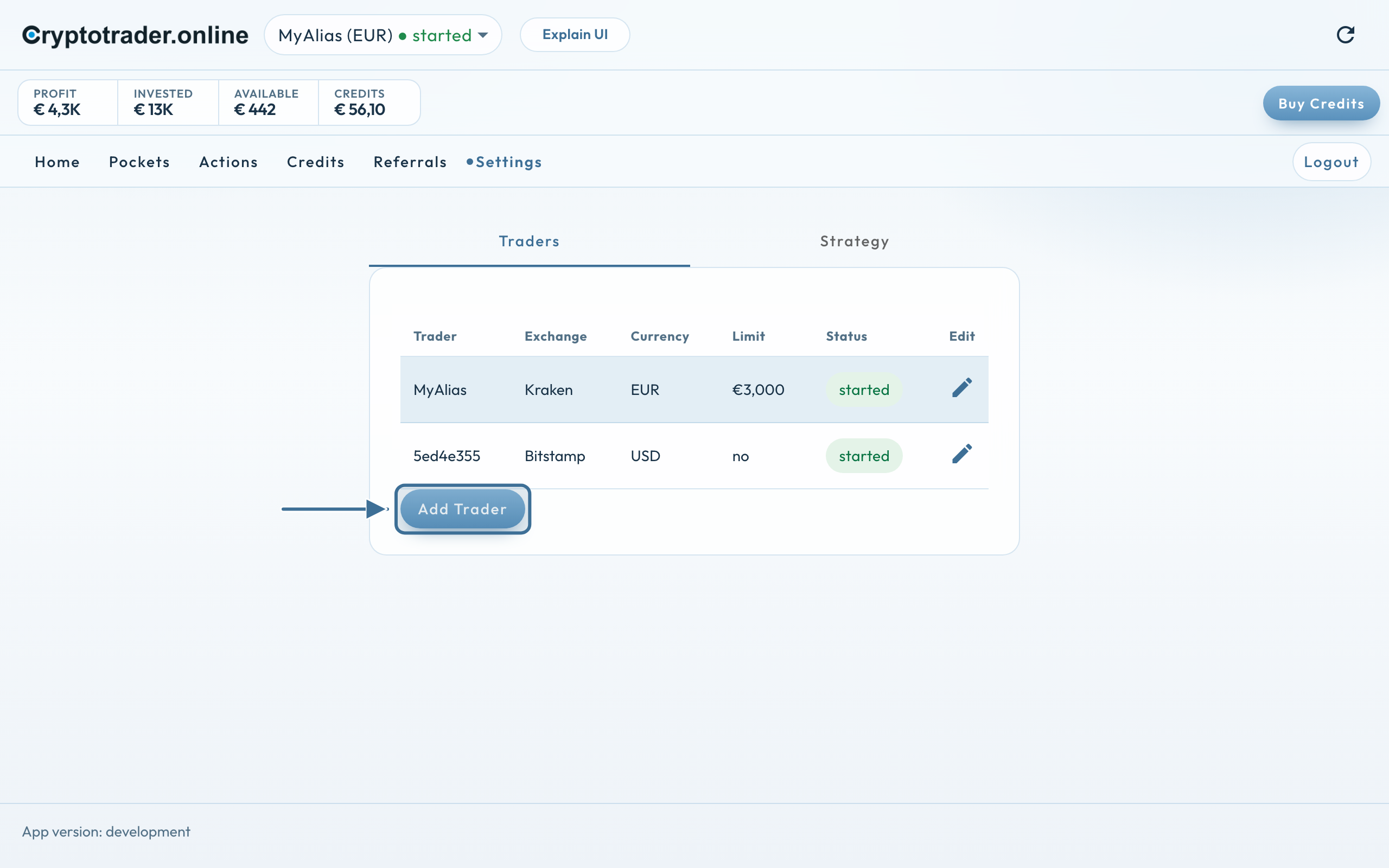The height and width of the screenshot is (868, 1389).
Task: Go to the Actions menu item
Action: [228, 162]
